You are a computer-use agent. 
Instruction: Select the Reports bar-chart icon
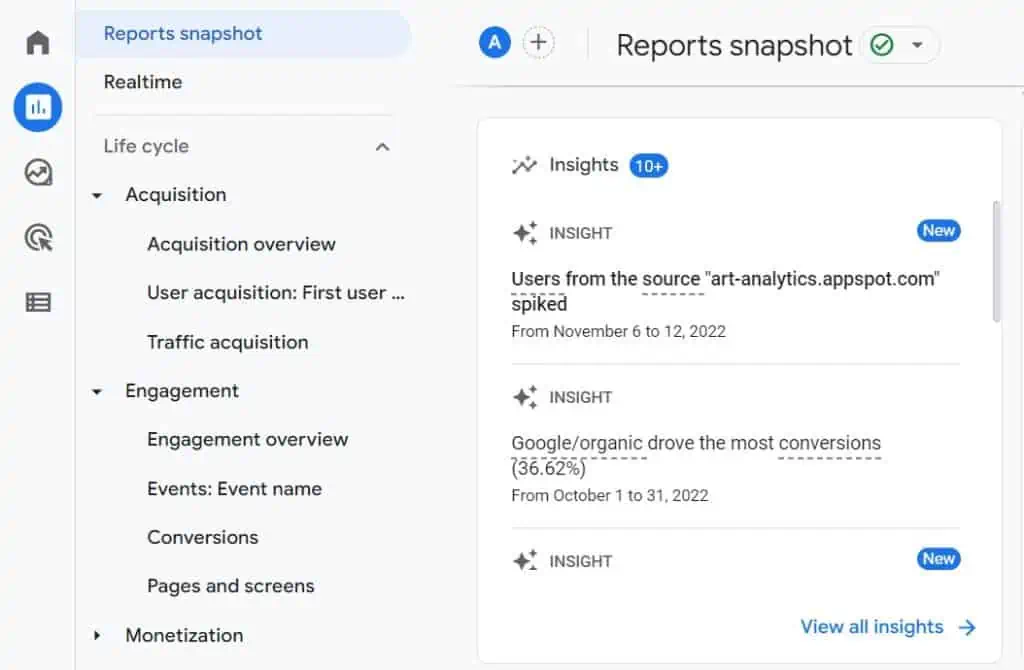pos(37,107)
